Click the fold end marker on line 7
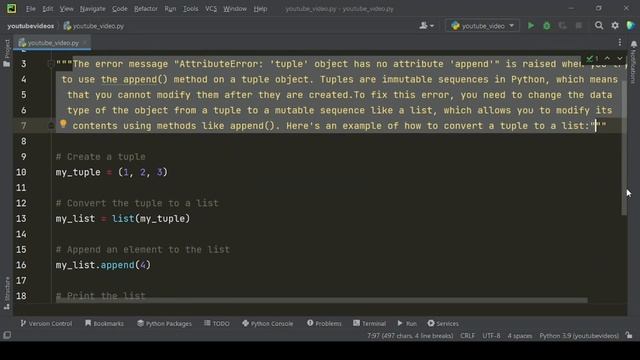 coord(51,126)
